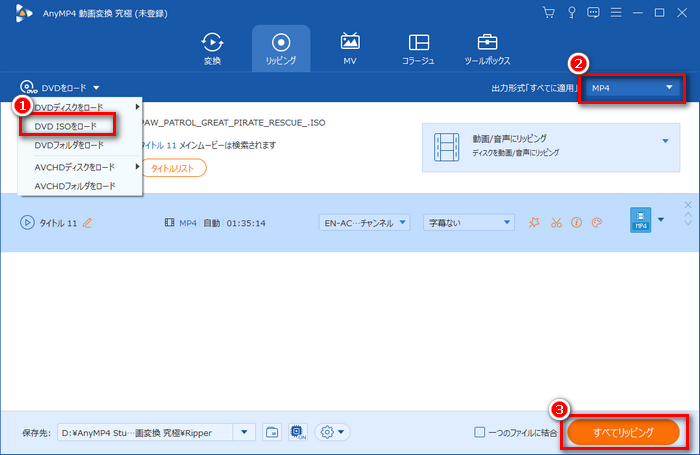Click the pencil icon to rename タイトル 11
Image resolution: width=700 pixels, height=455 pixels.
tap(87, 222)
